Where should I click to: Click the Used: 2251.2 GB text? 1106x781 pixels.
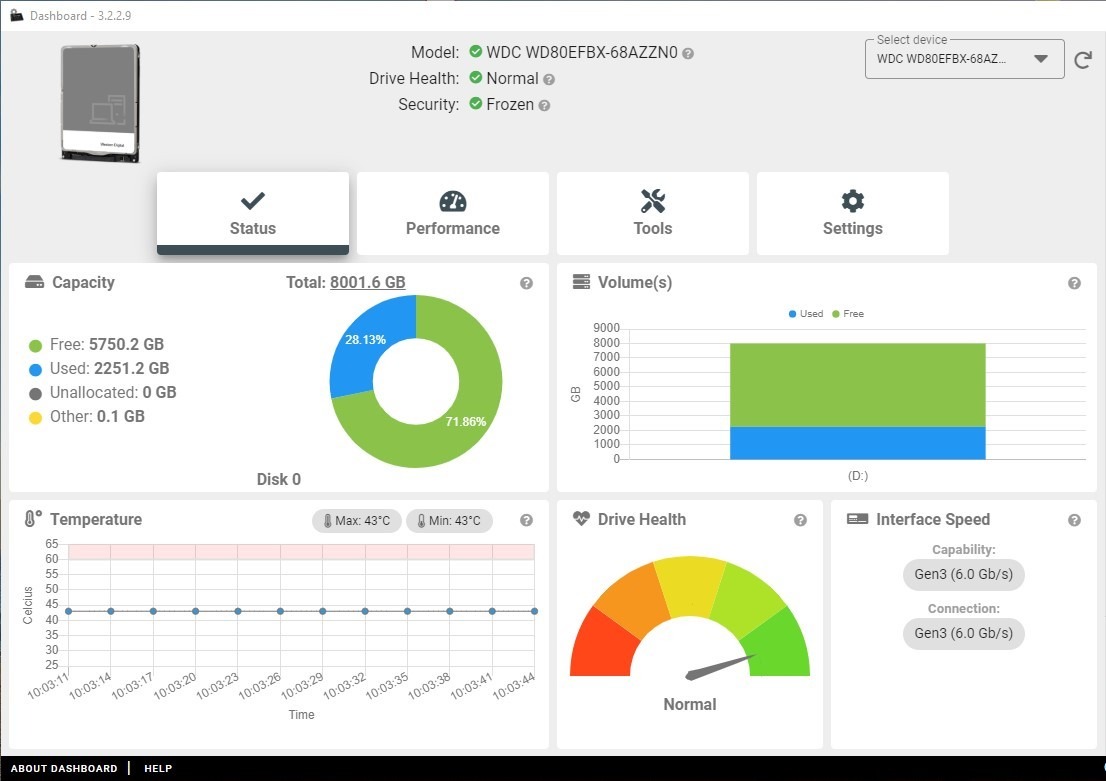click(109, 369)
